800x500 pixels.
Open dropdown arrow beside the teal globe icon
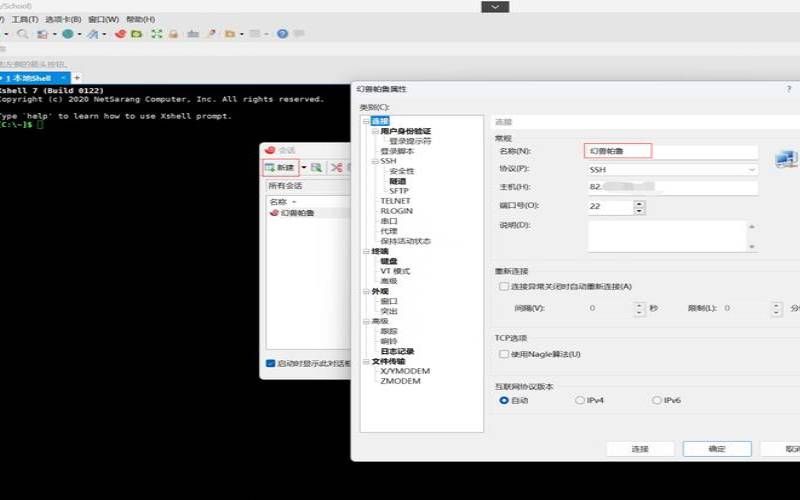(80, 34)
